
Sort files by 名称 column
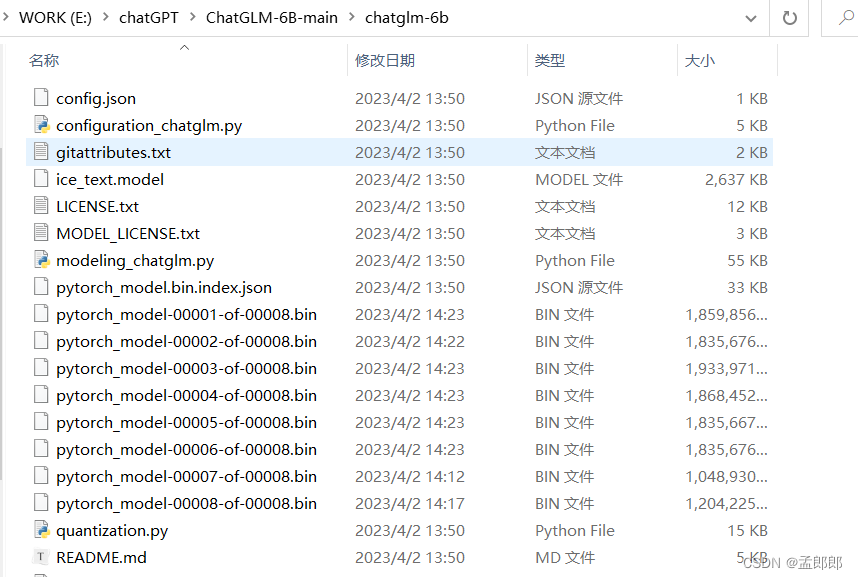coord(44,60)
